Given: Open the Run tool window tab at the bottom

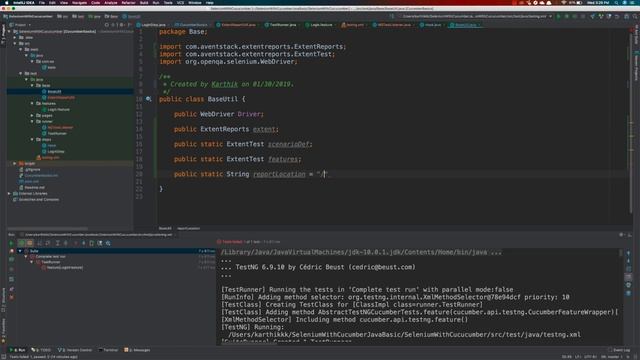Looking at the screenshot, I should [x=17, y=350].
